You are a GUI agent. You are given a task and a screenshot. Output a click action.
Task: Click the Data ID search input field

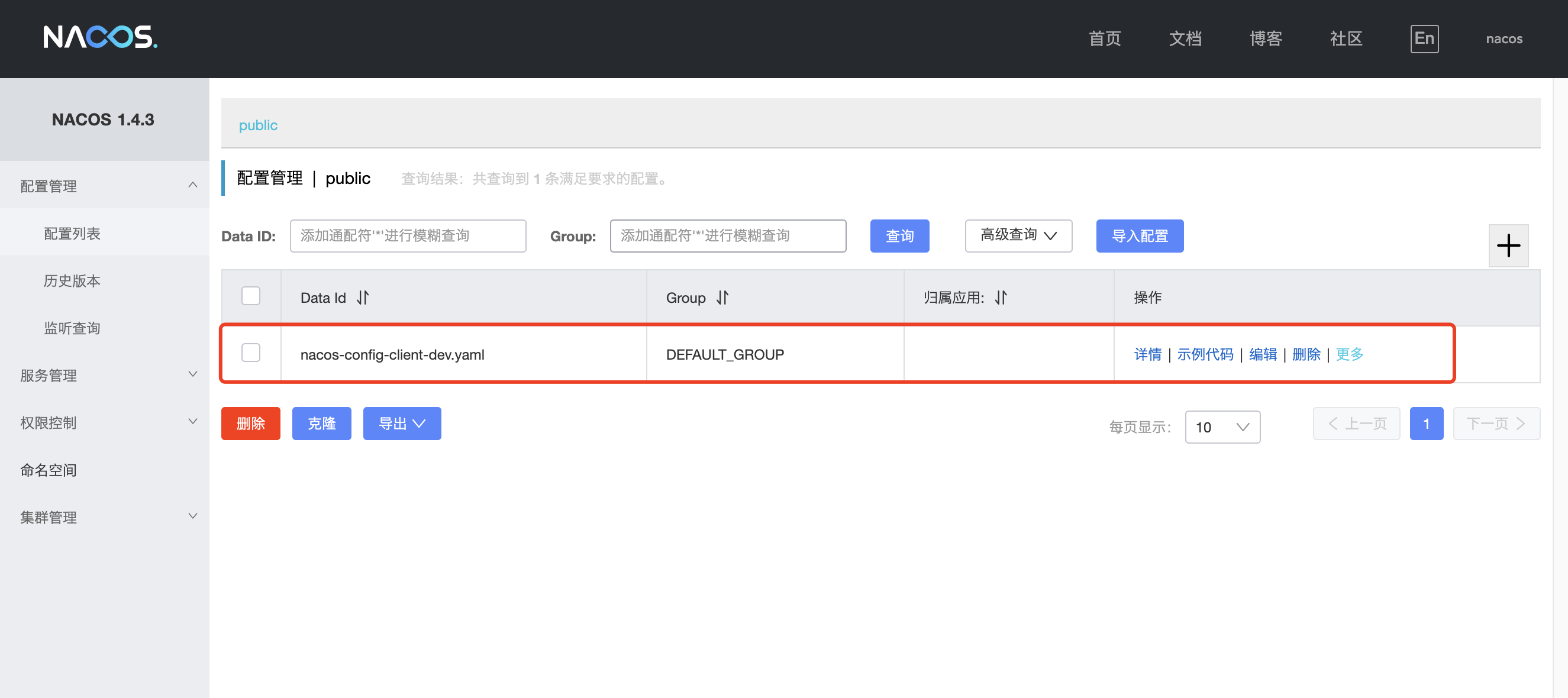[408, 235]
